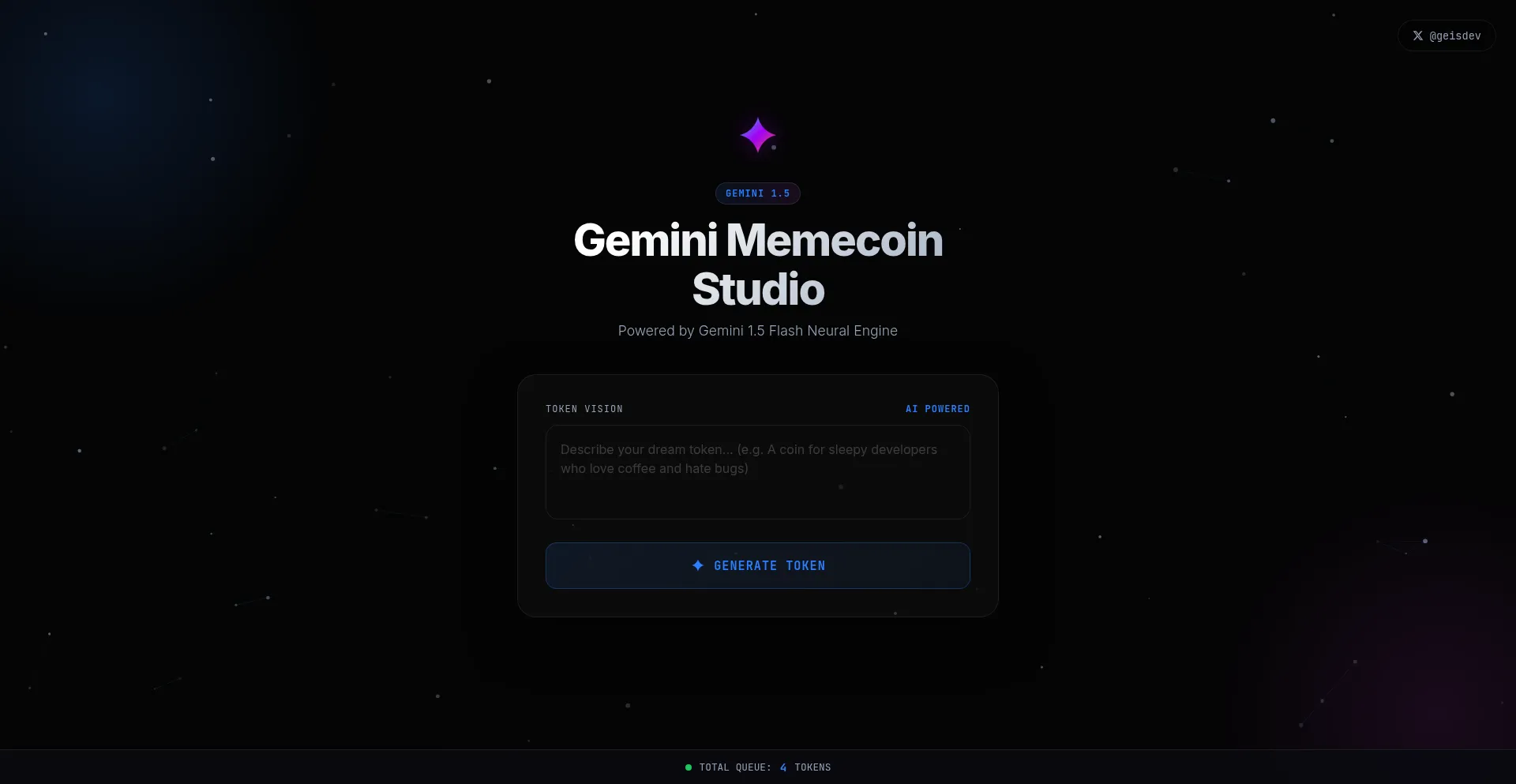Click empty card area below Generate Token
The width and height of the screenshot is (1516, 784).
coord(758,602)
